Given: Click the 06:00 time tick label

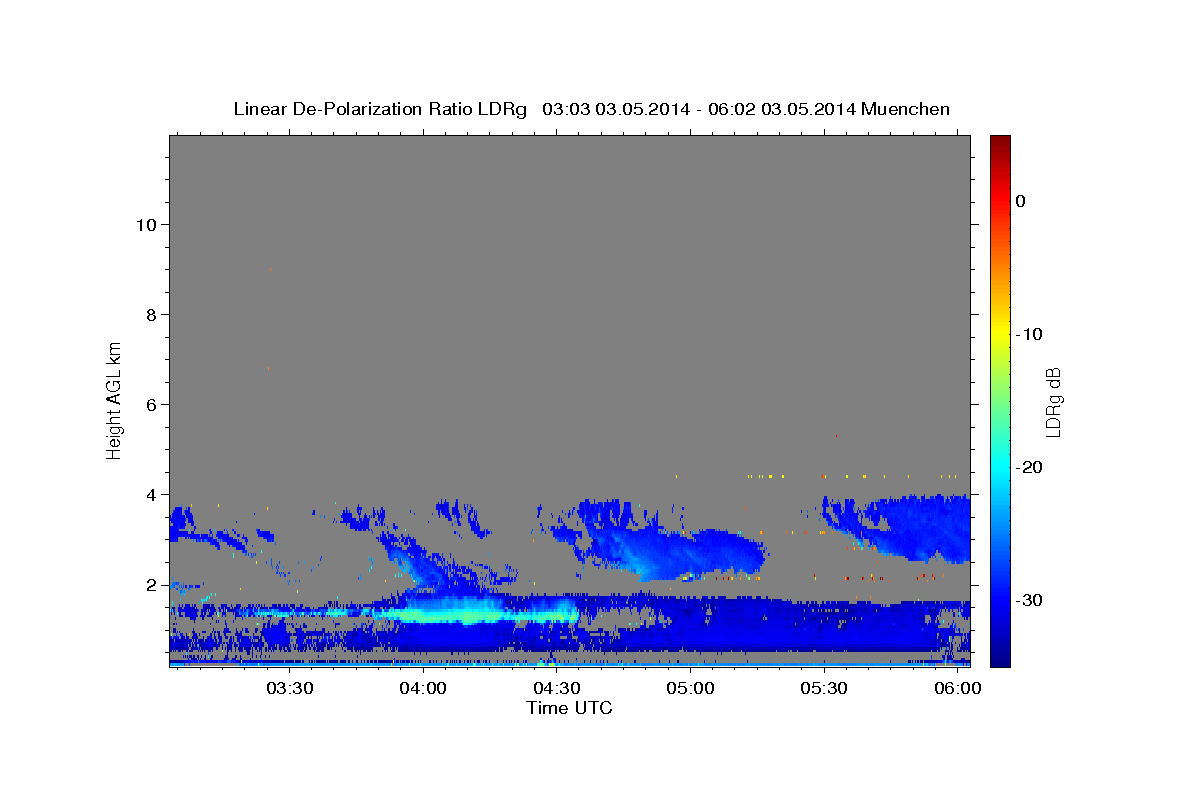Looking at the screenshot, I should 957,689.
